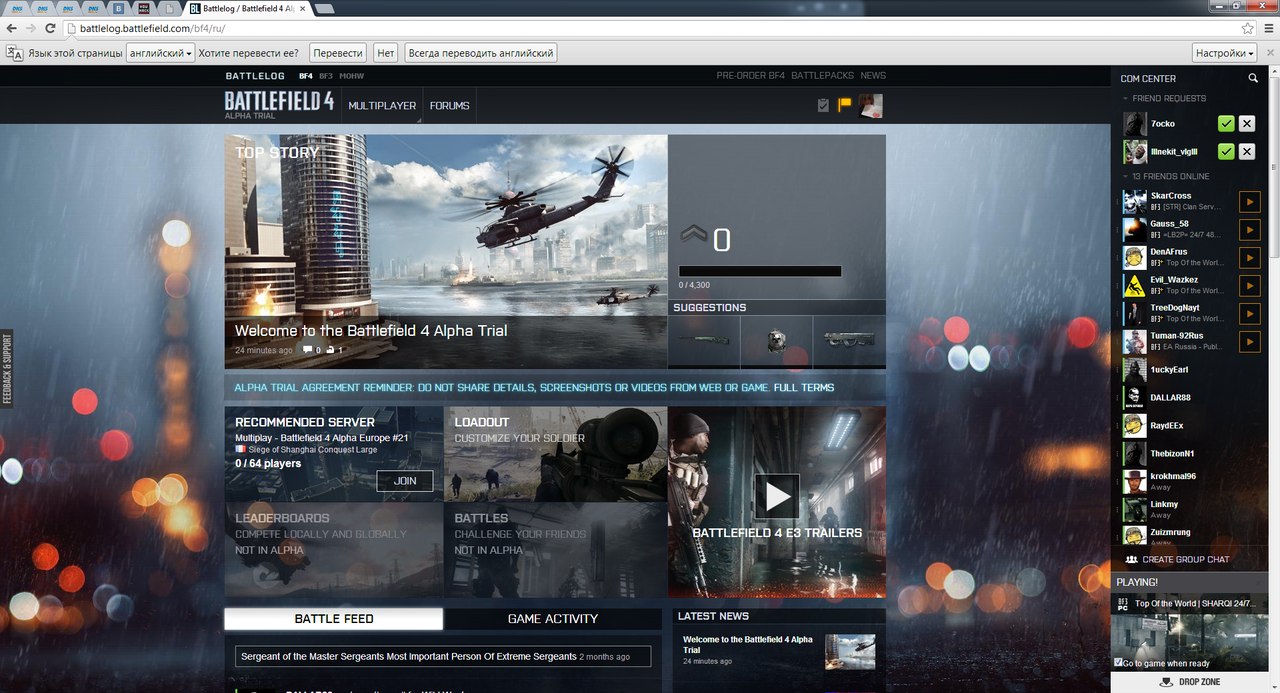
Task: Select the middle suggestion item thumbnail
Action: tap(777, 340)
